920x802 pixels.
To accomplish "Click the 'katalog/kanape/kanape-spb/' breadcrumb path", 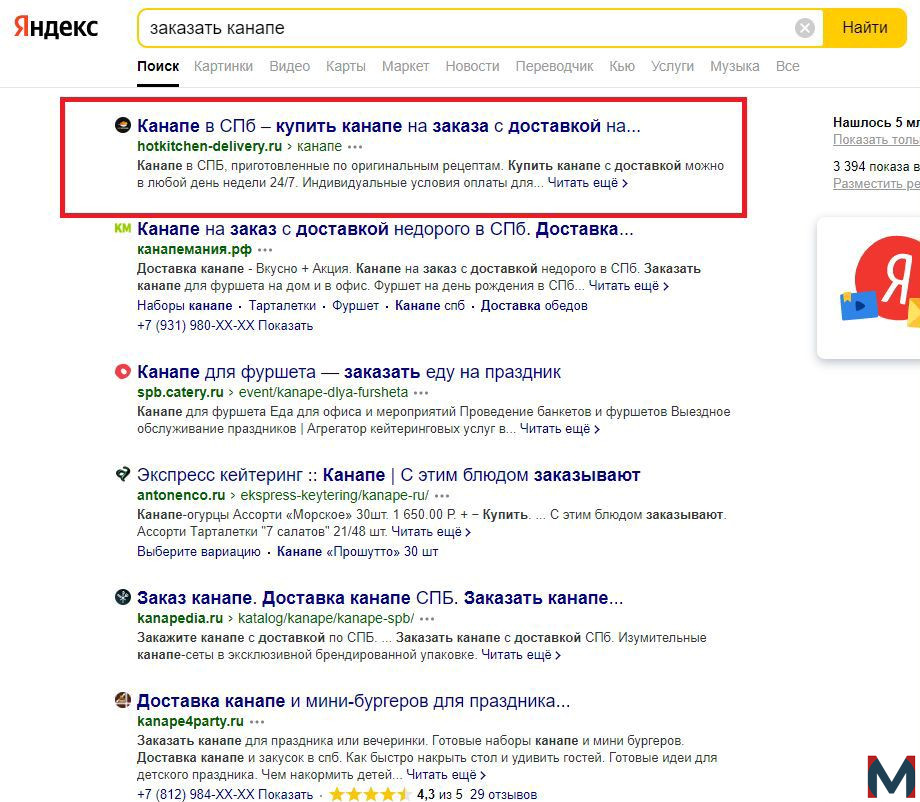I will pos(326,618).
